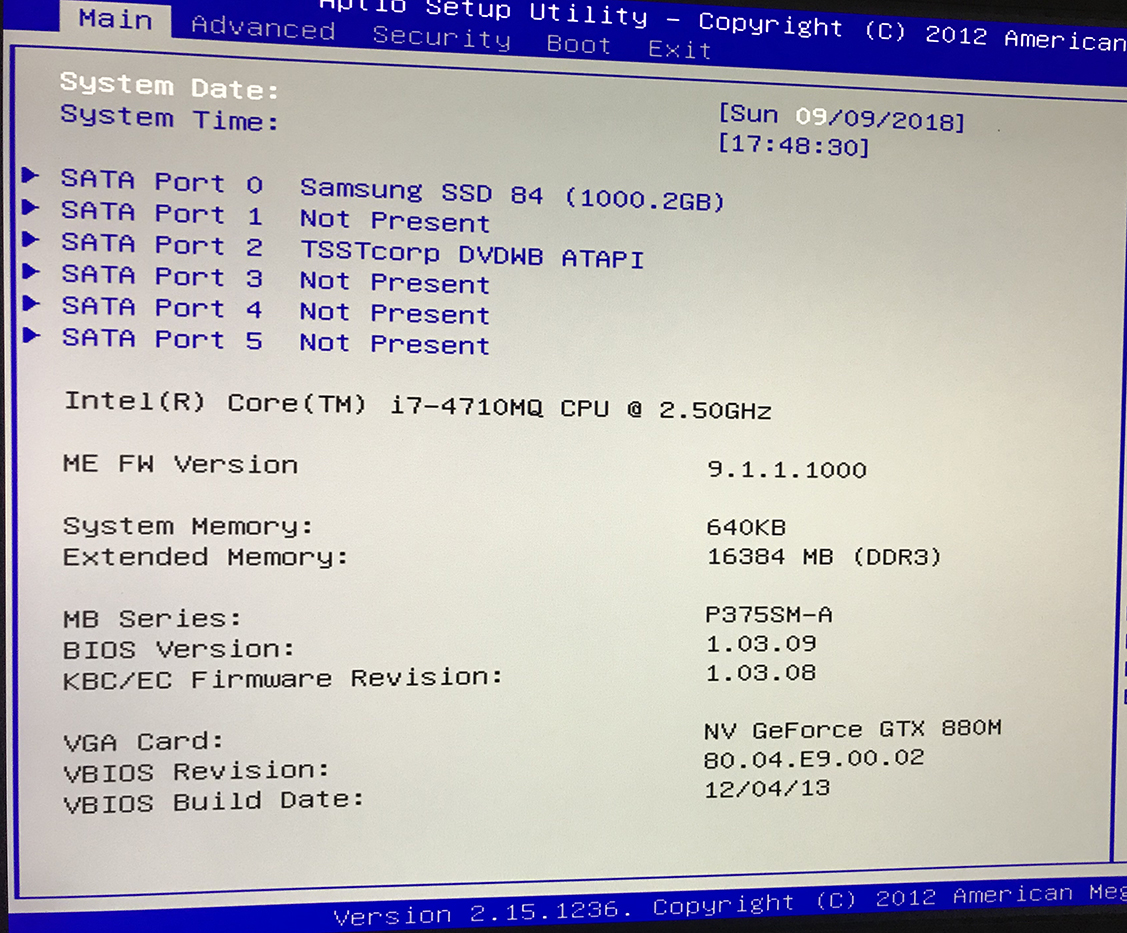
Task: Switch to the Main tab
Action: (115, 19)
